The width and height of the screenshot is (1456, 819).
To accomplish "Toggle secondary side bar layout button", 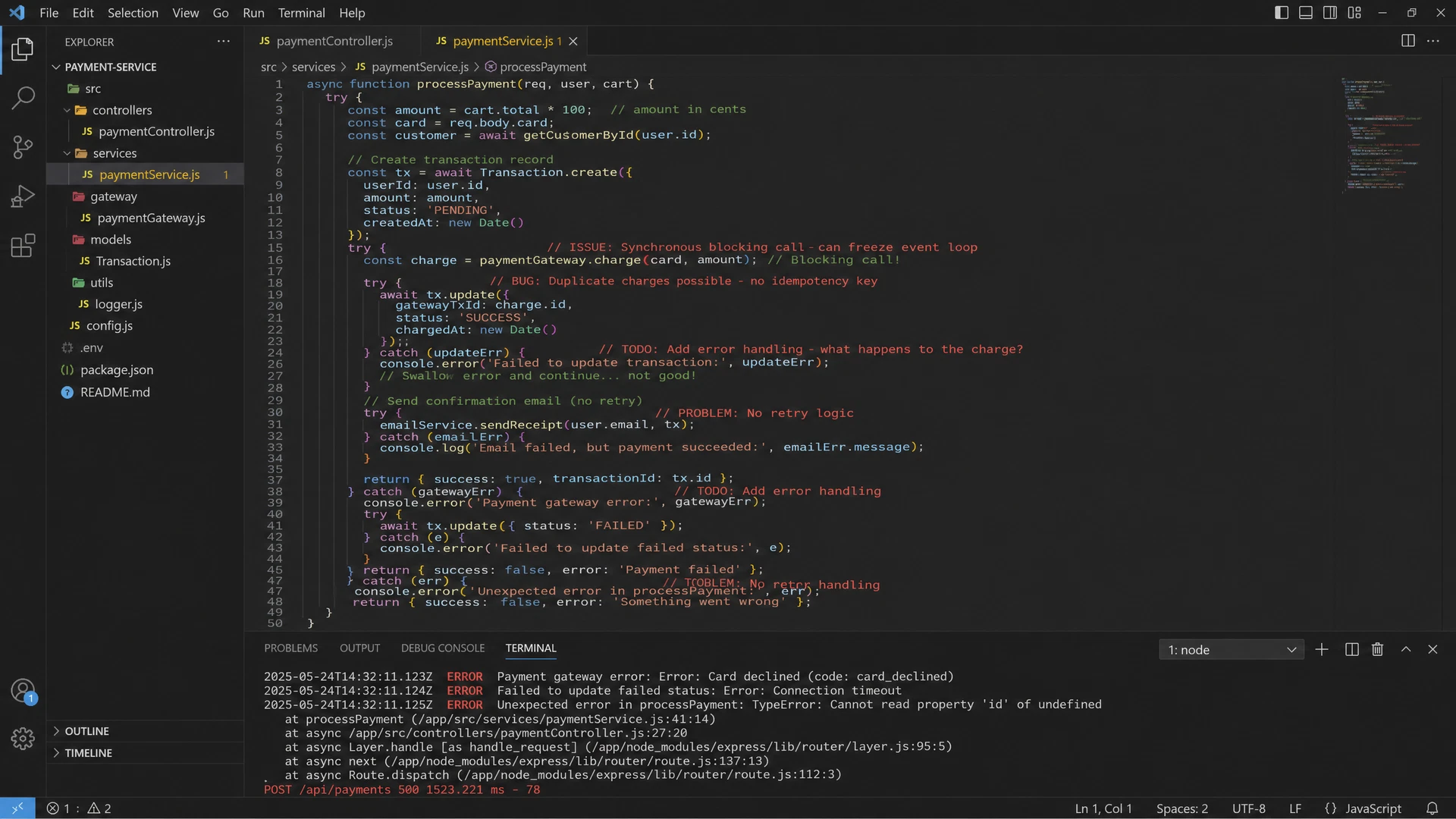I will tap(1330, 13).
